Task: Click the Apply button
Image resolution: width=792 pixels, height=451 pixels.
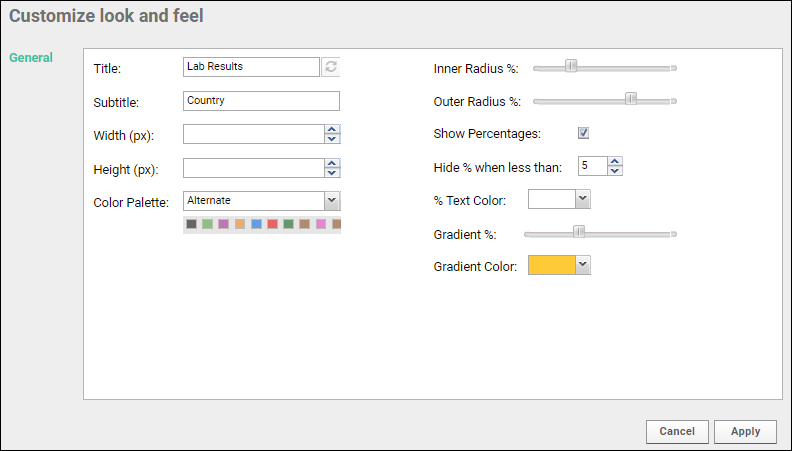Action: point(745,431)
